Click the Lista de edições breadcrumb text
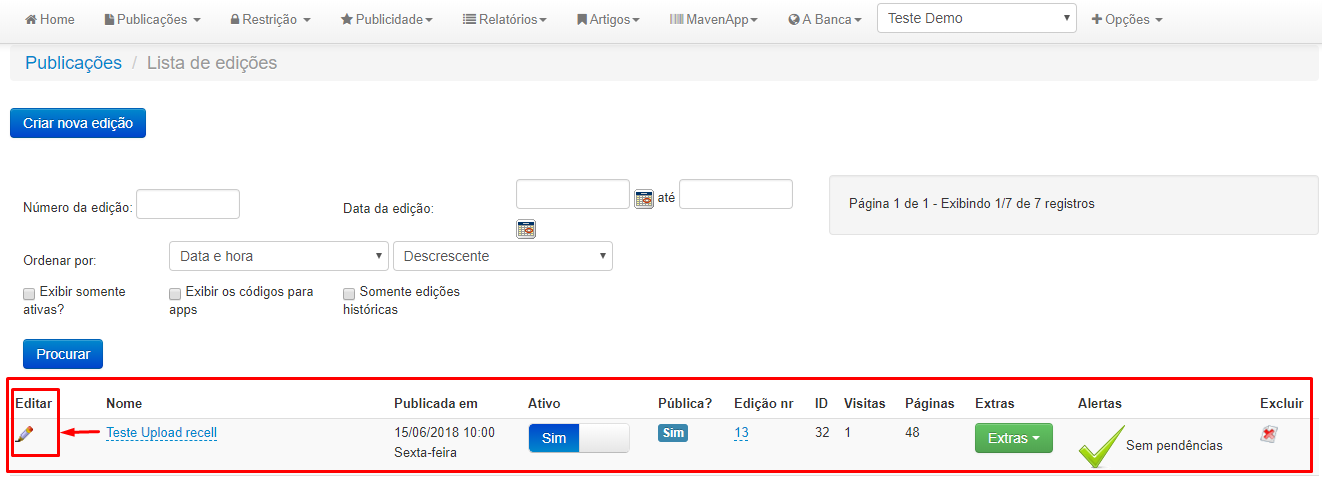Viewport: 1322px width, 477px height. 212,63
